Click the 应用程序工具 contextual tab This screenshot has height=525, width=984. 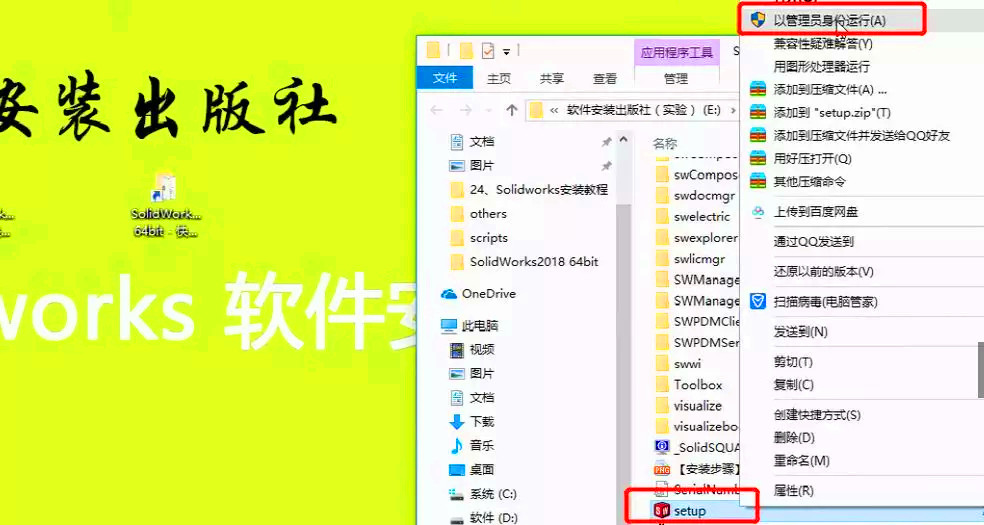pos(676,53)
